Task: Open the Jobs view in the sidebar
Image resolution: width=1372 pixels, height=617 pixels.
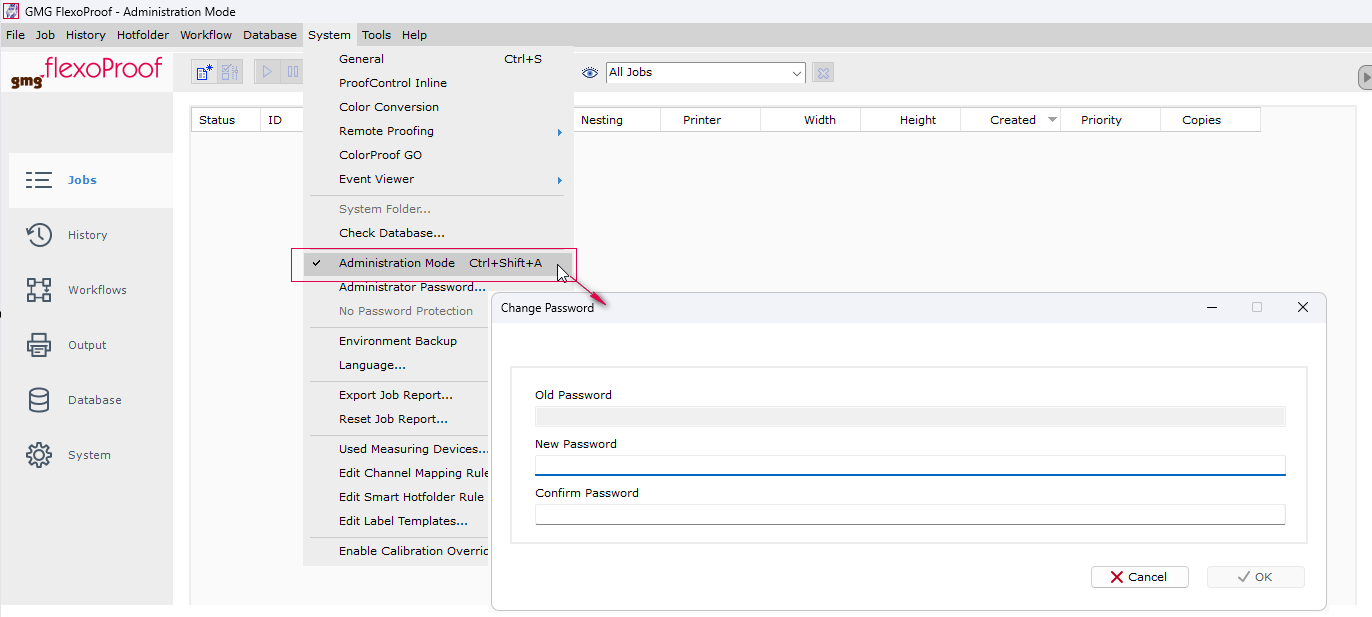Action: (x=91, y=180)
